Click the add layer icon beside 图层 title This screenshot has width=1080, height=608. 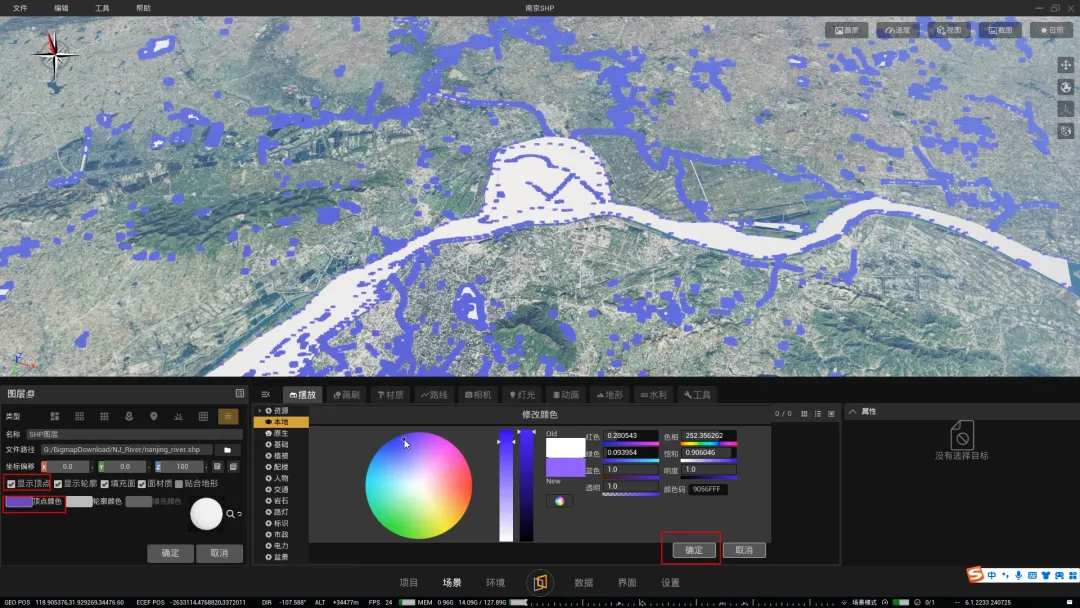click(x=30, y=394)
